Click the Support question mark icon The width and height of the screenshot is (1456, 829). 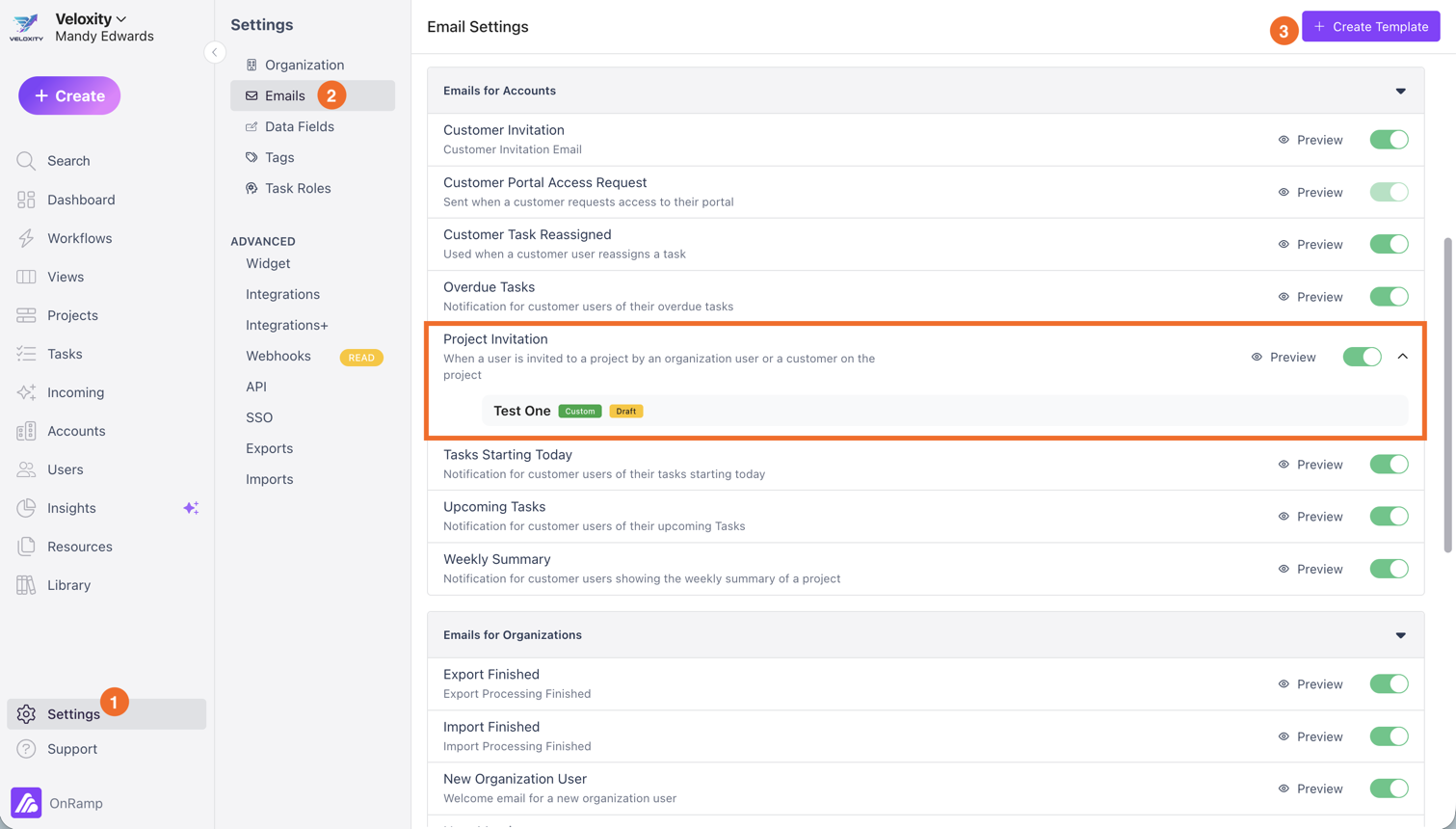(26, 749)
